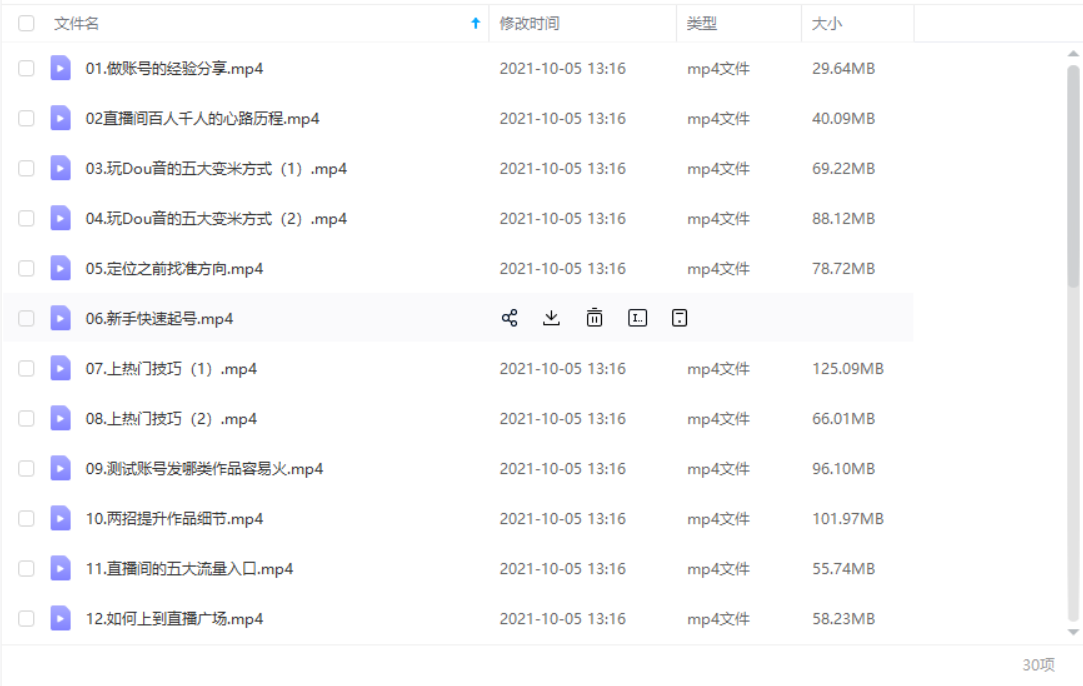Click video icon of 05.定位之前找准方向.mp4
This screenshot has width=1083, height=686.
pos(61,268)
